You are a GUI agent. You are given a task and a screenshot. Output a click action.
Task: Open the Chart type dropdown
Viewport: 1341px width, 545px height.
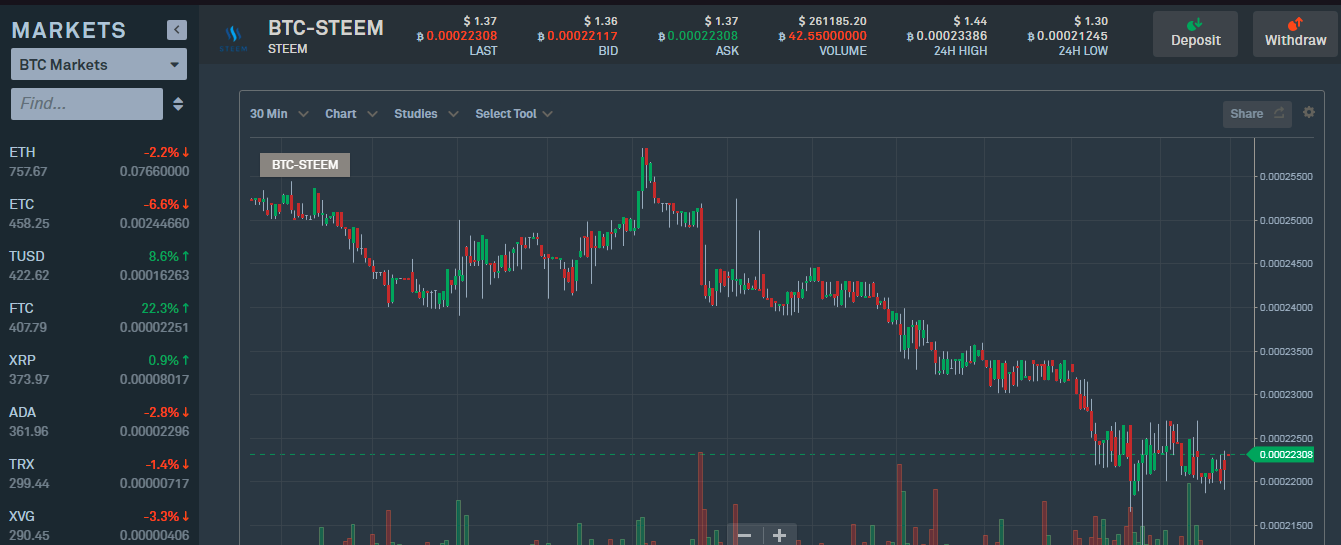tap(351, 114)
